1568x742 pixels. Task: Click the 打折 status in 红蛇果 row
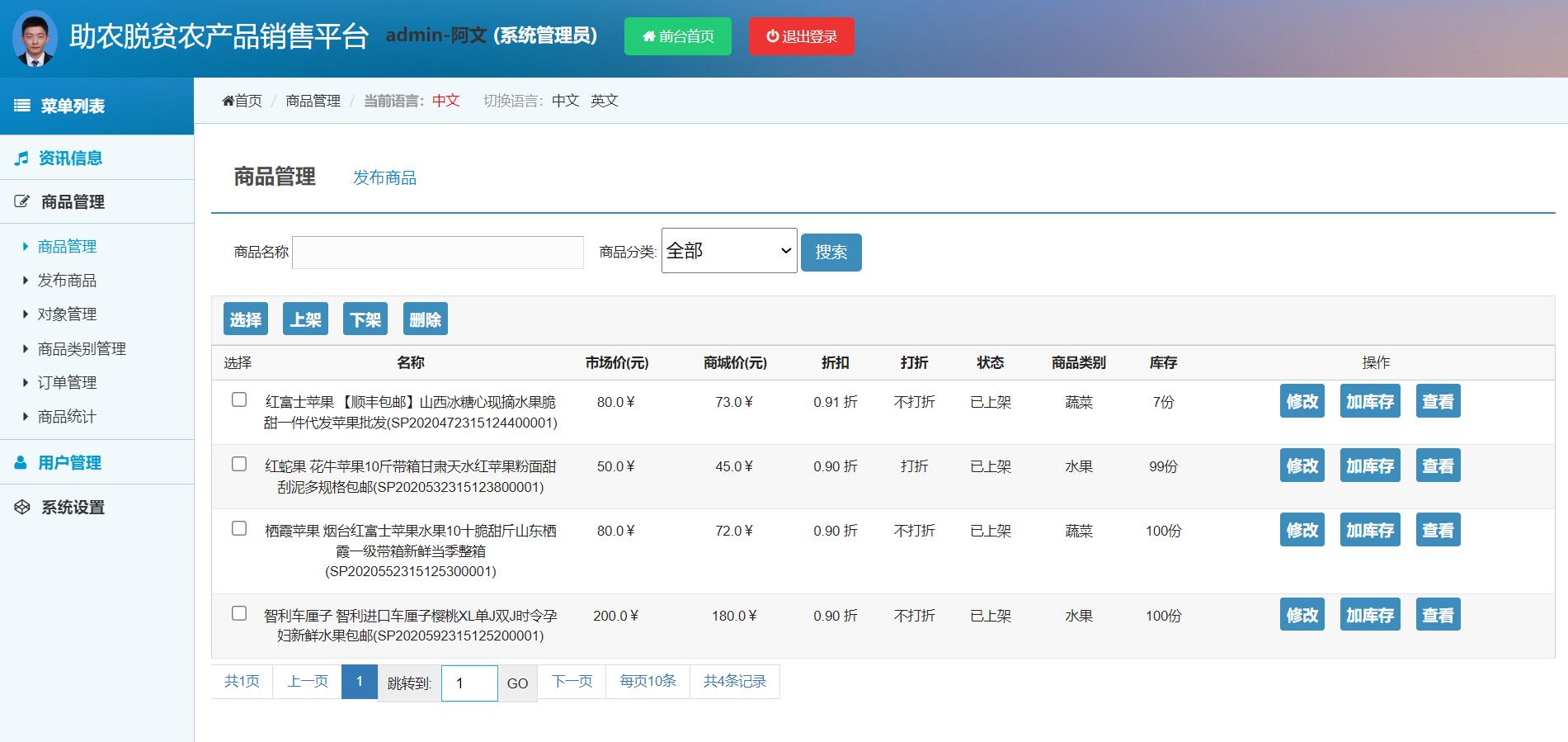[914, 466]
